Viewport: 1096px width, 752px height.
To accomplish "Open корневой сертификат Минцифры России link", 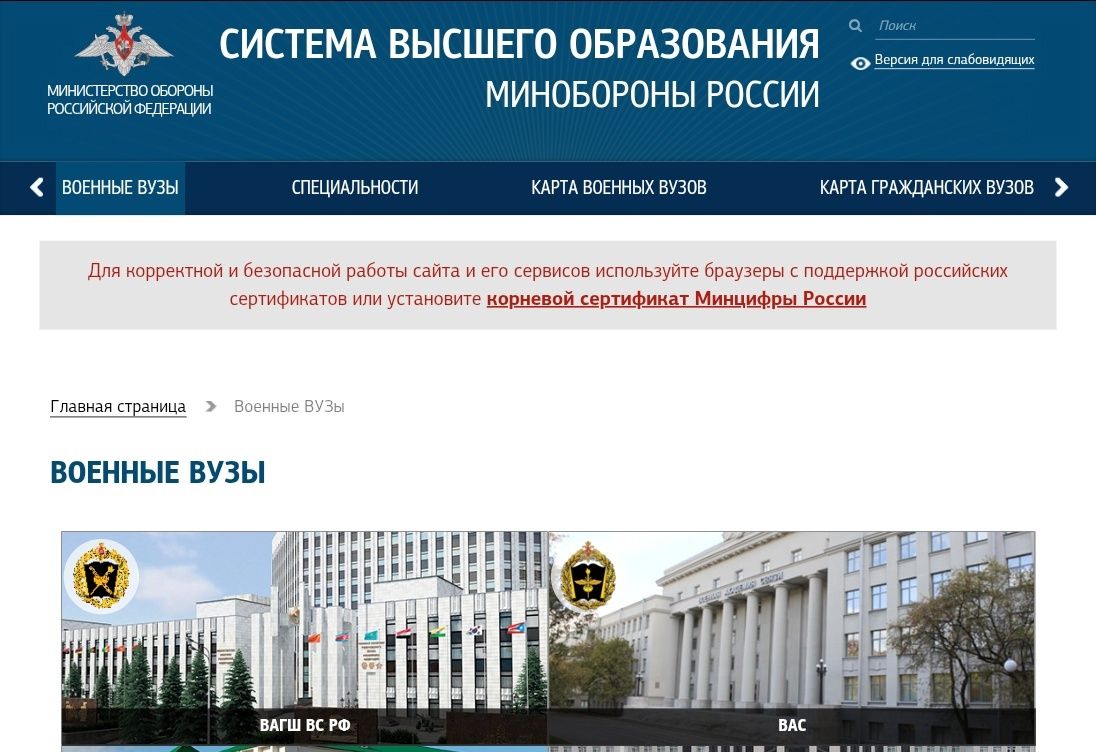I will click(676, 299).
